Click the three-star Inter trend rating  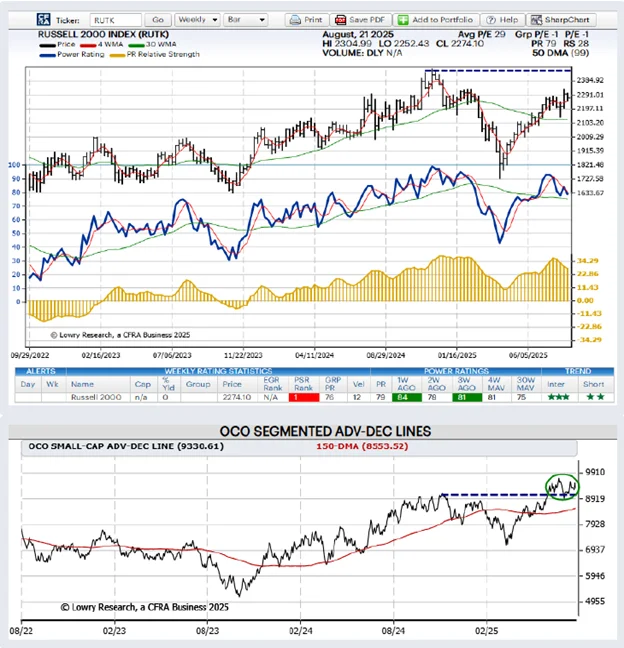[x=558, y=397]
